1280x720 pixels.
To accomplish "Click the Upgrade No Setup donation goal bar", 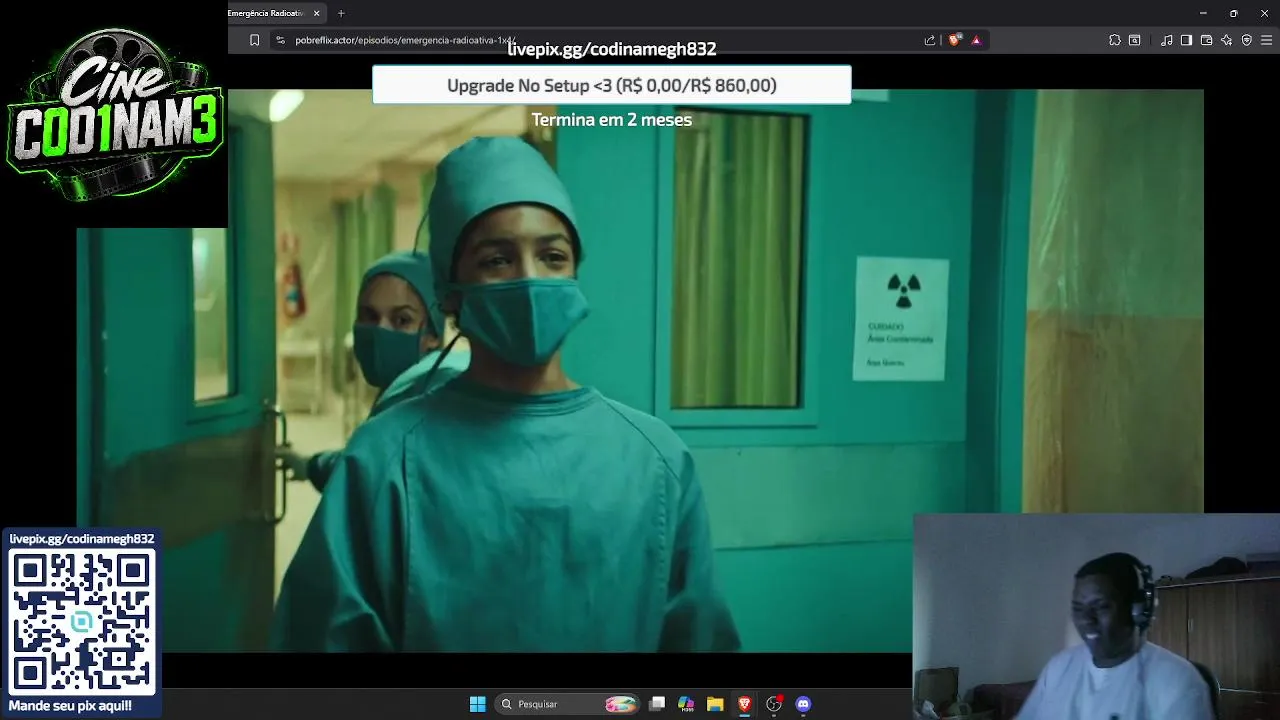I will click(612, 85).
